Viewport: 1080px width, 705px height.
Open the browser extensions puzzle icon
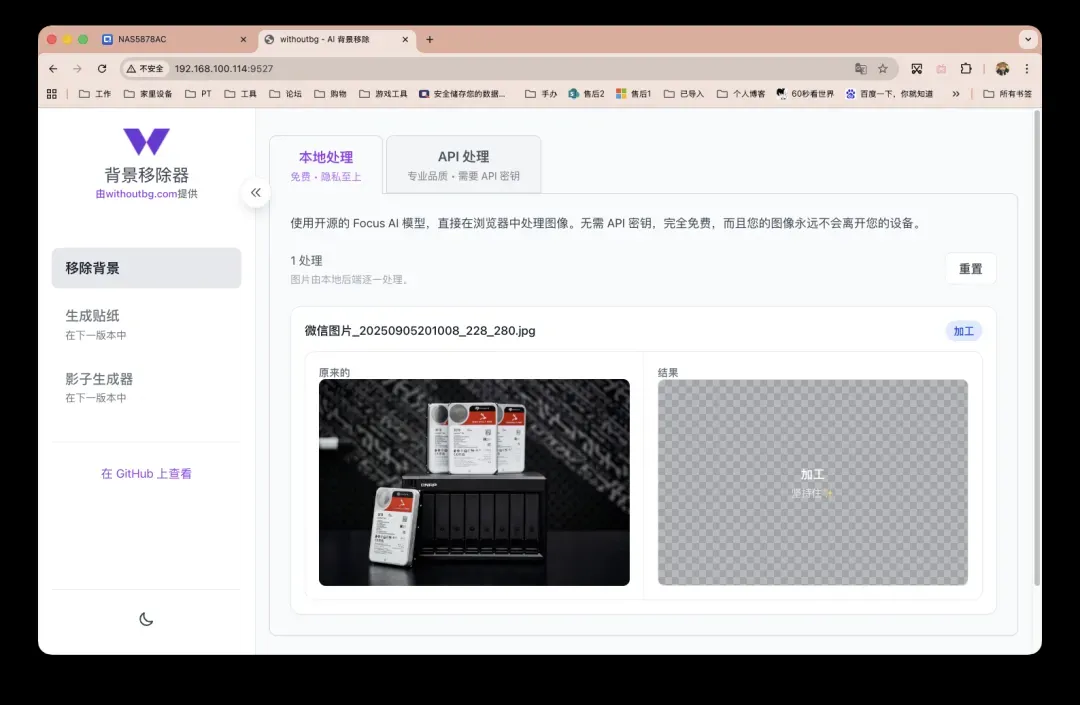[x=966, y=69]
